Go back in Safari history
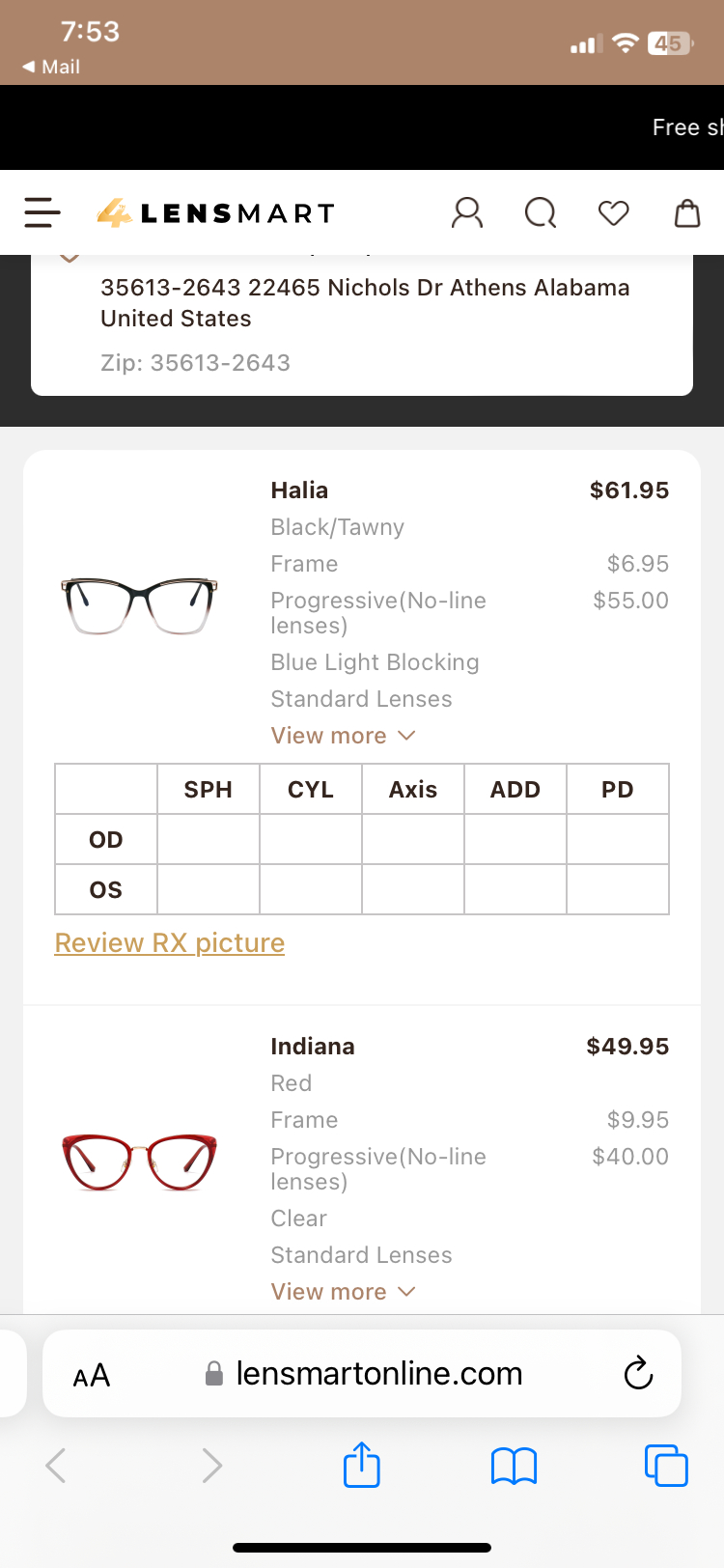Screen dimensions: 724x1568 tap(56, 1465)
